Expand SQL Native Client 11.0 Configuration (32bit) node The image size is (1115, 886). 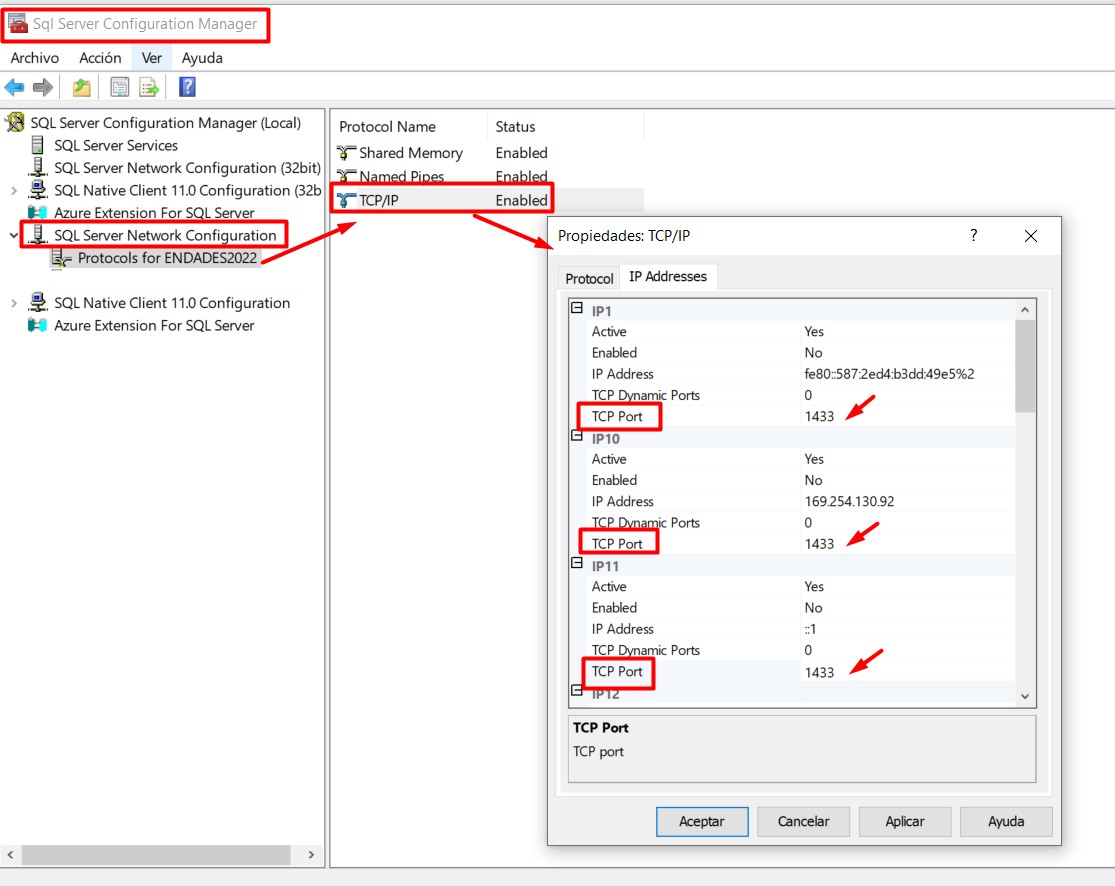[14, 191]
